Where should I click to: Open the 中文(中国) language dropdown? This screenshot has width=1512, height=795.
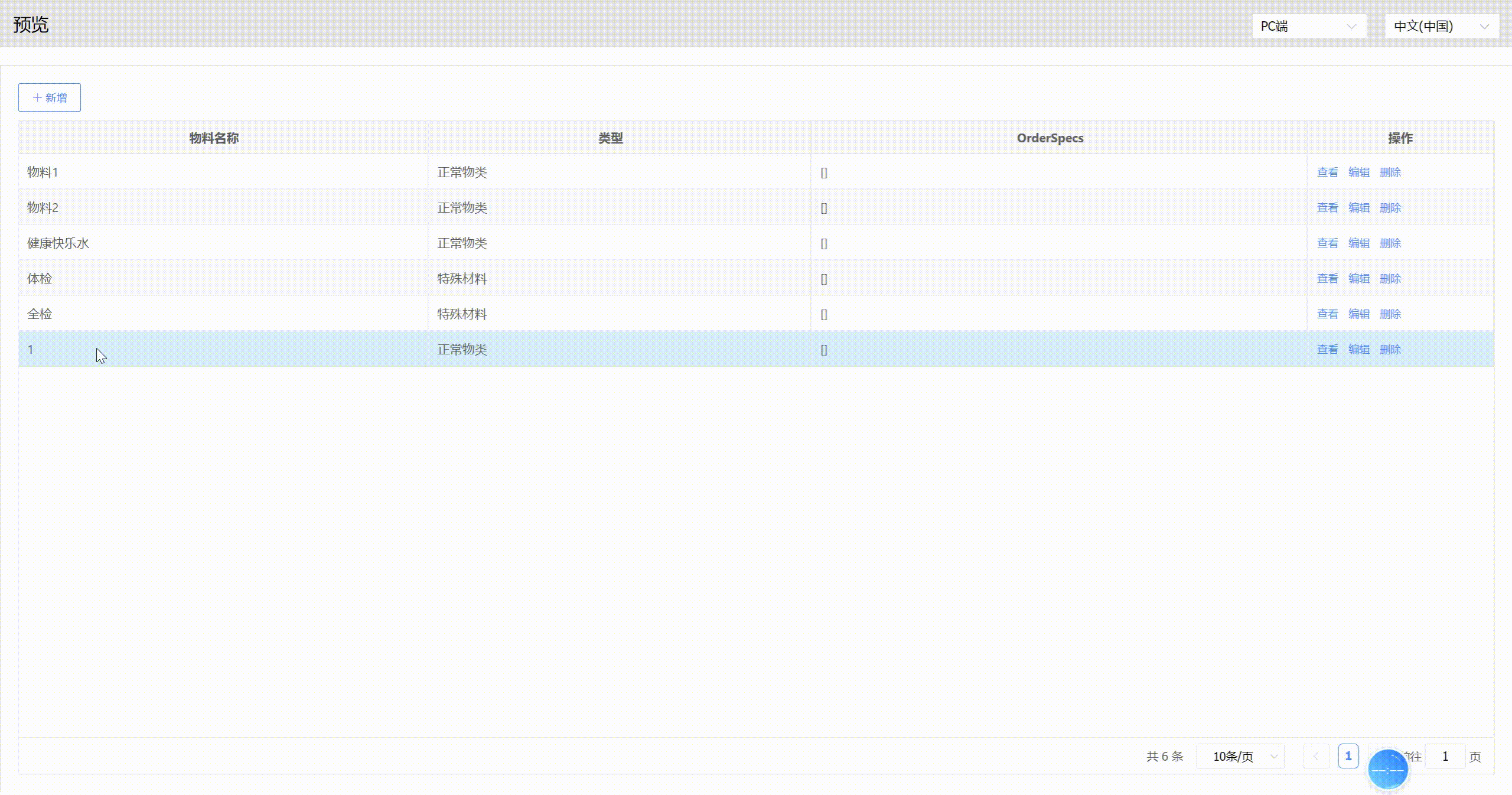[1441, 26]
